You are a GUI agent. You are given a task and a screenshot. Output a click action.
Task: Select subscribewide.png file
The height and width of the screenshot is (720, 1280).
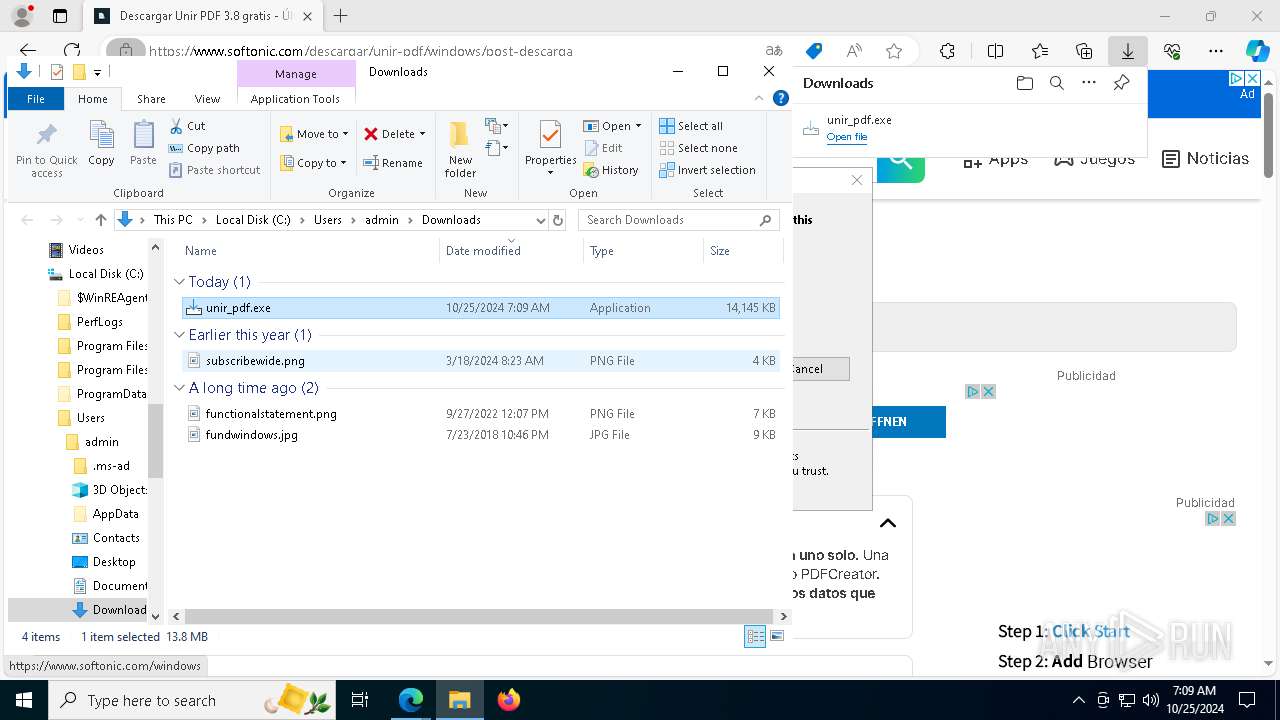coord(481,361)
